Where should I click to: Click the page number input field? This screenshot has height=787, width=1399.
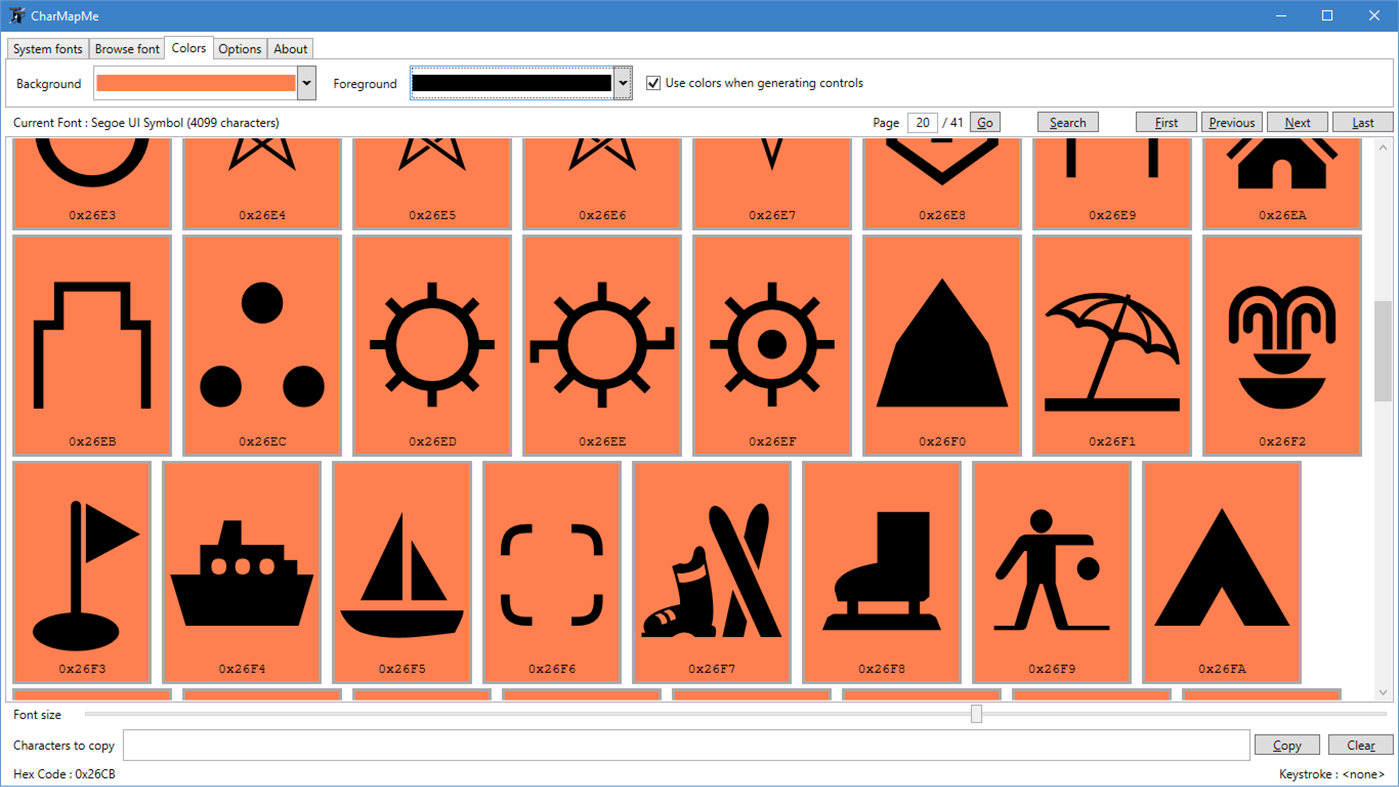pos(922,122)
